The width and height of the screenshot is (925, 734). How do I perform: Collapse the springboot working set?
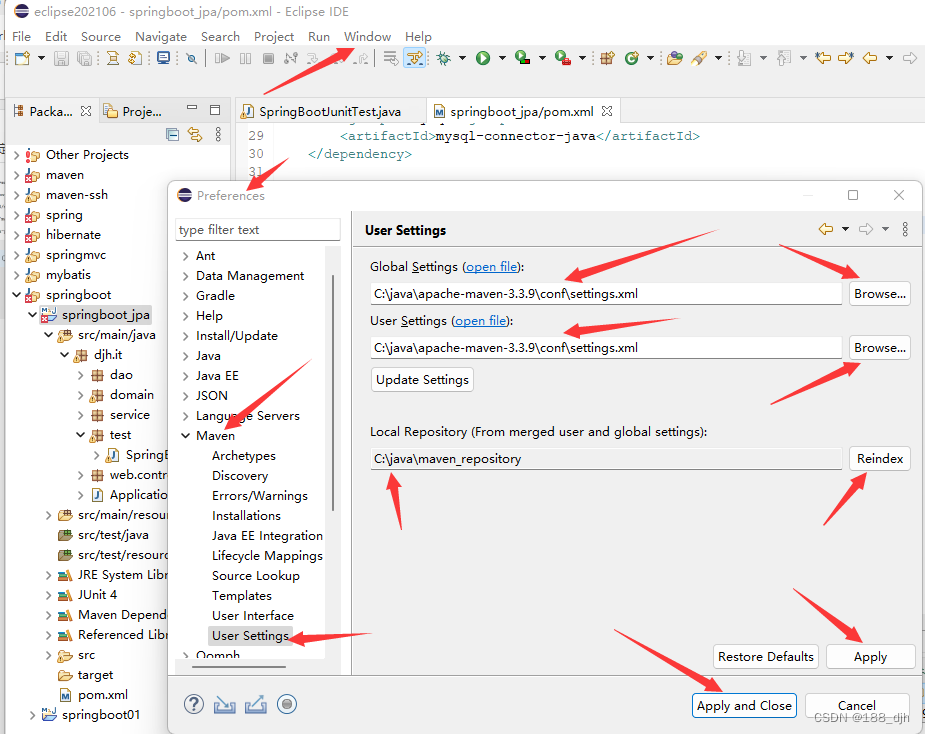(17, 294)
